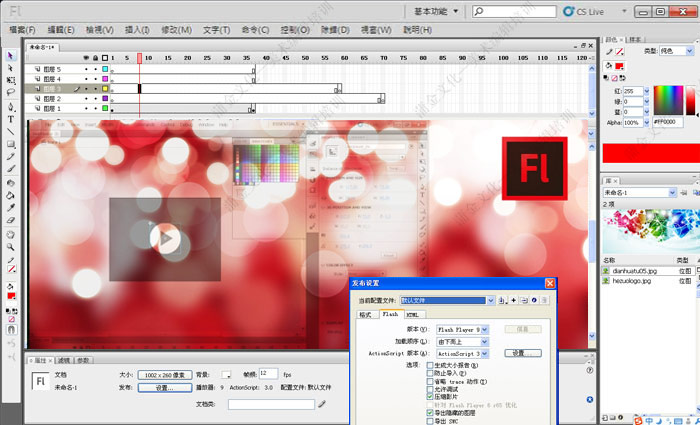This screenshot has height=425, width=700.
Task: Select the Text tool
Action: (11, 120)
